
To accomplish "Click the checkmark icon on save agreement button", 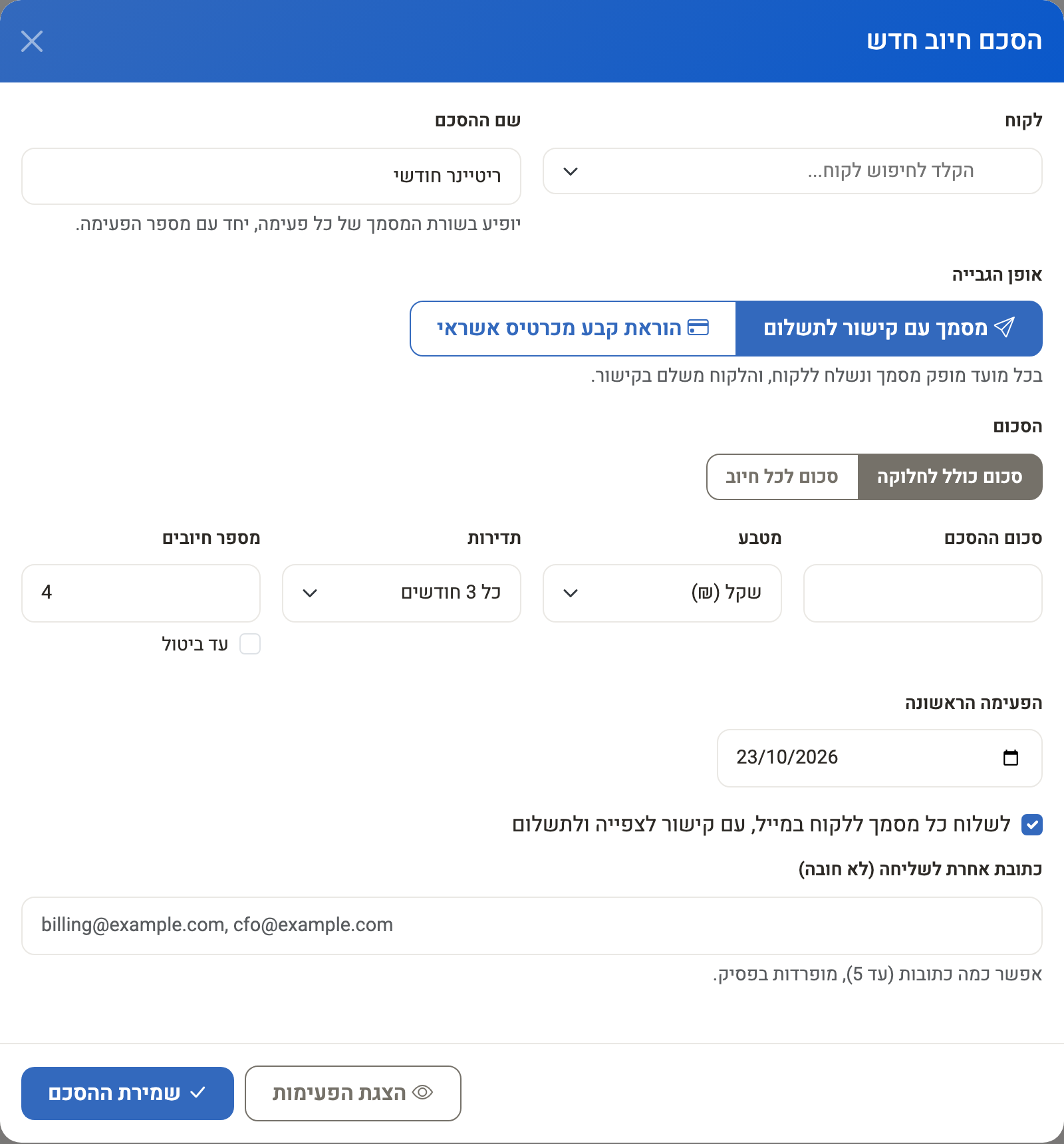I will (198, 1093).
